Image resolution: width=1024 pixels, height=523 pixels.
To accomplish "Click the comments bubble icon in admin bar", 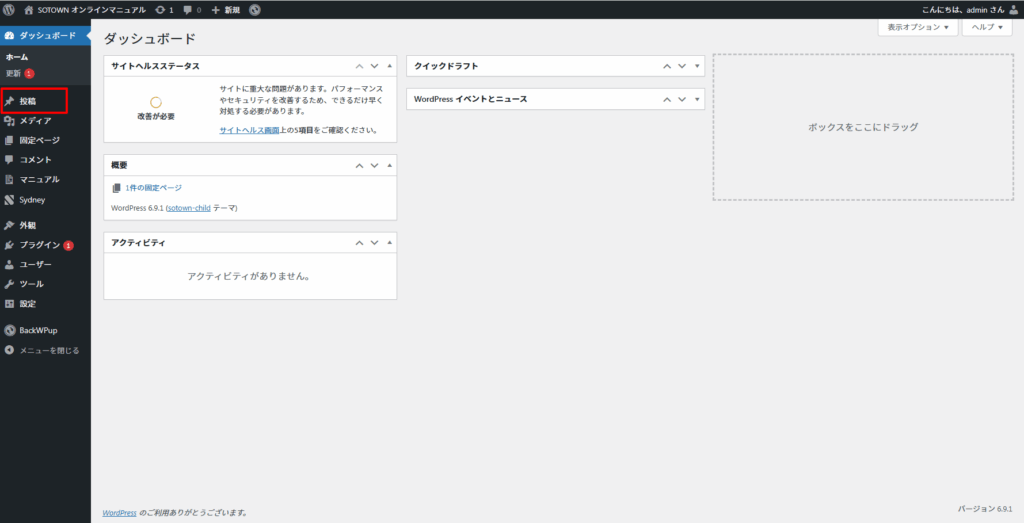I will [x=188, y=9].
